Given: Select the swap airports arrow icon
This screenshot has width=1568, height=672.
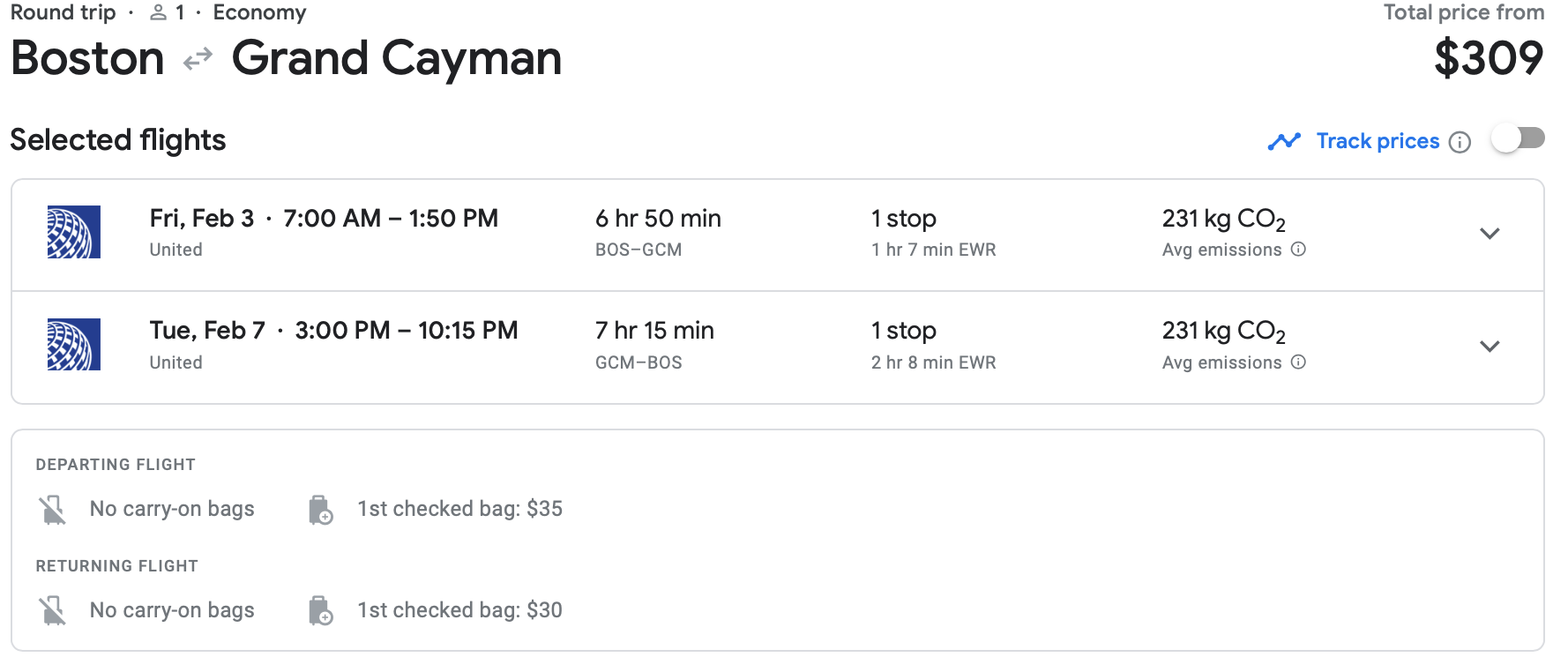Looking at the screenshot, I should point(198,57).
